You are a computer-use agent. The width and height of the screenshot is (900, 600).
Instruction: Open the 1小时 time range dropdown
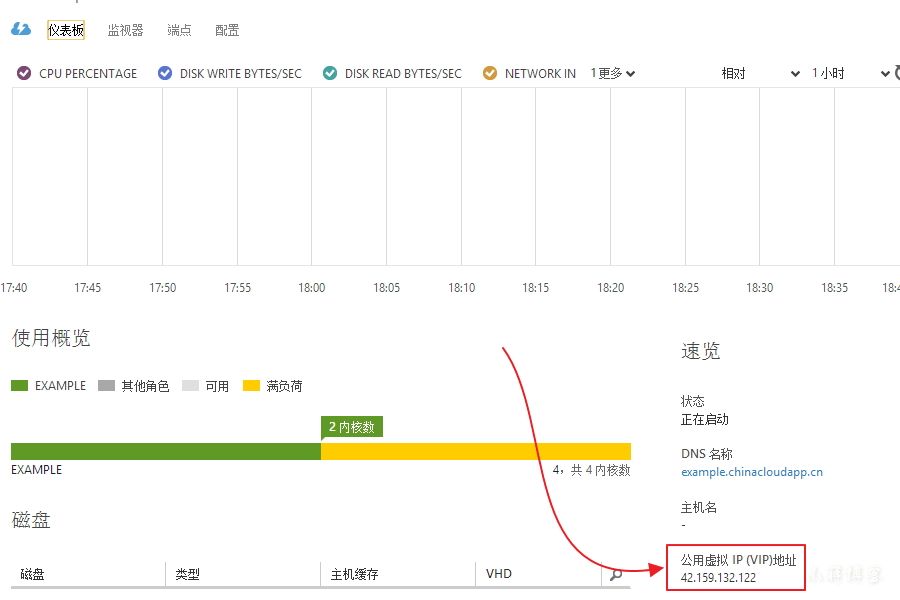849,73
